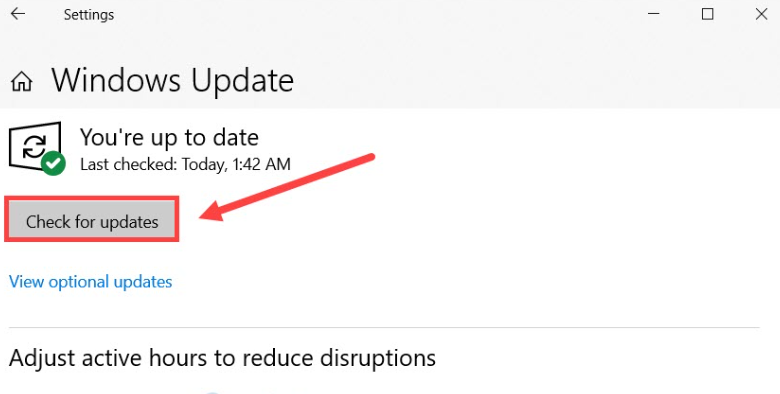Close the Settings window

click(x=761, y=14)
